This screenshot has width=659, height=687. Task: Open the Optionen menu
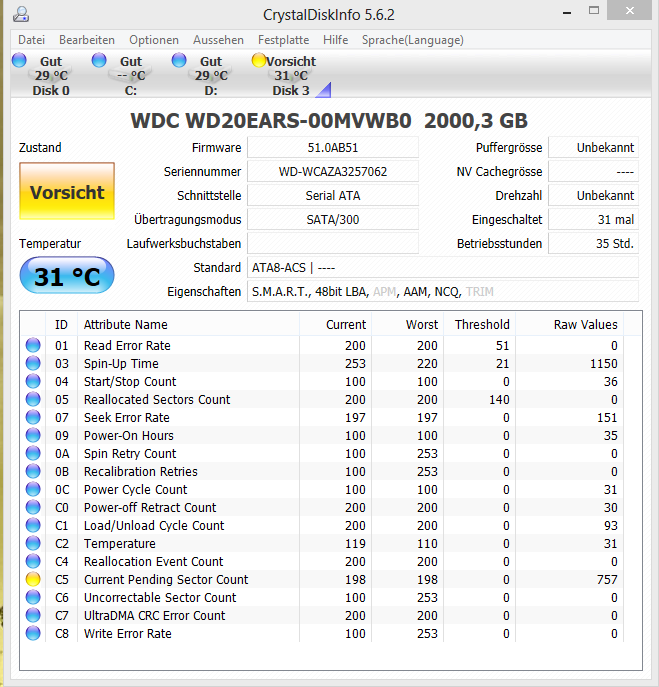(154, 40)
